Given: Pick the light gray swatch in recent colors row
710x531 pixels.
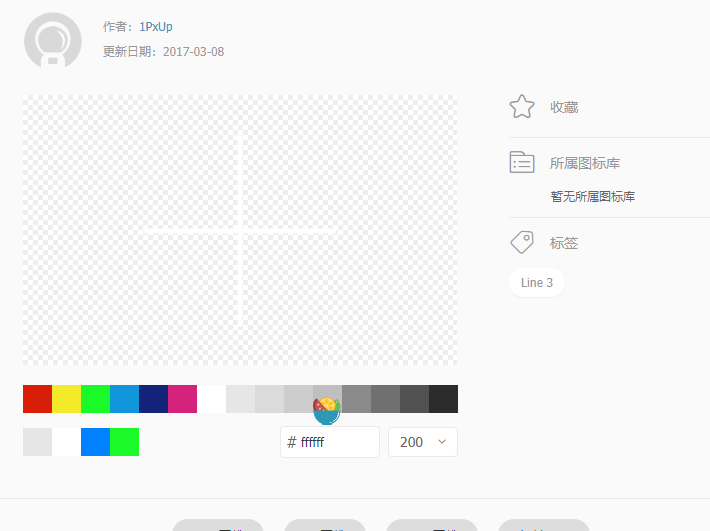Looking at the screenshot, I should [x=38, y=442].
